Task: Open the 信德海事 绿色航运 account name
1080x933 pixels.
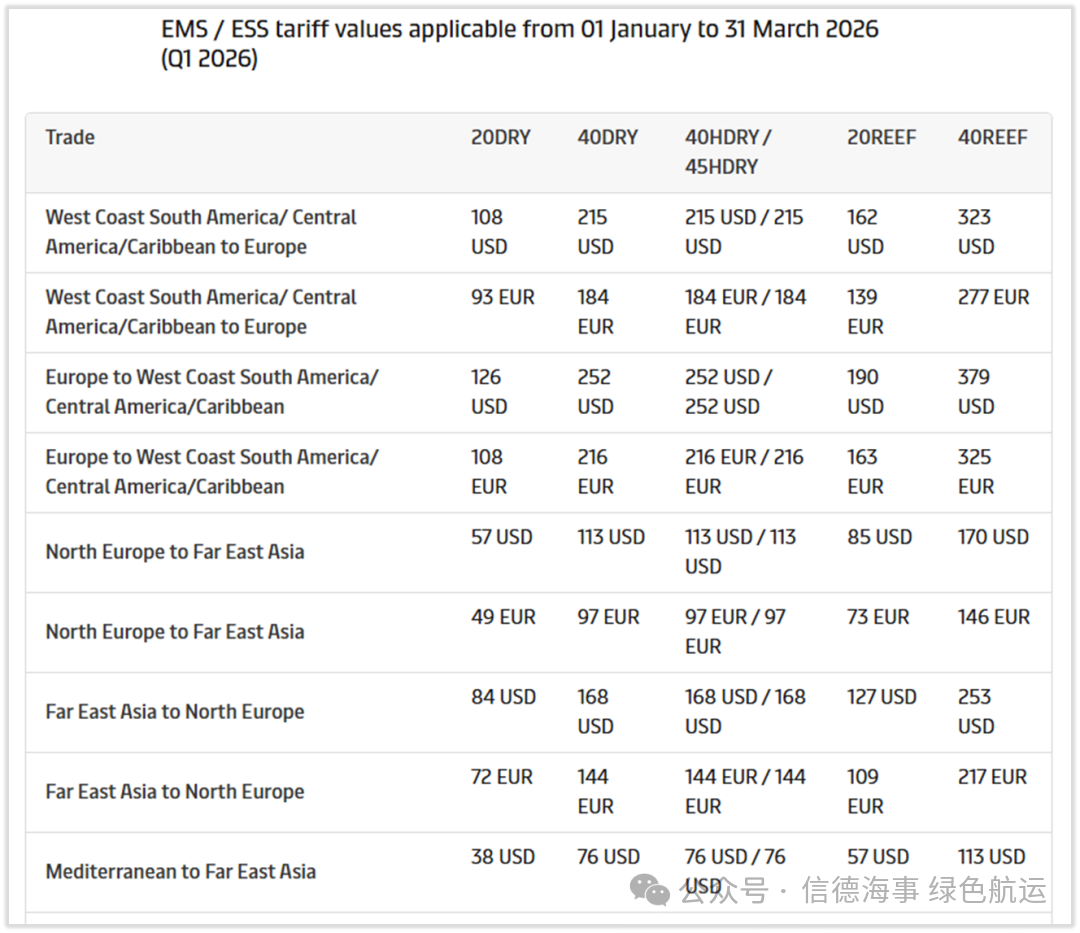Action: click(x=923, y=889)
